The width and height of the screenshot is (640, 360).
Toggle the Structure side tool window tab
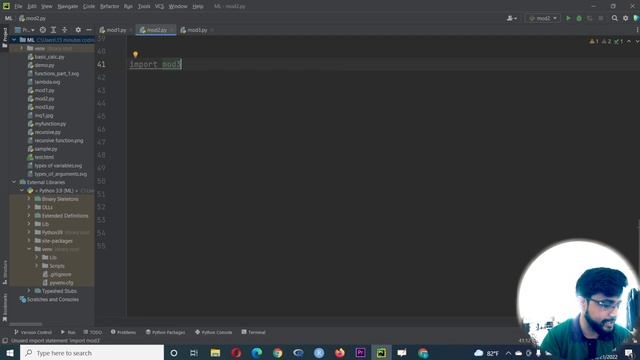[5, 272]
